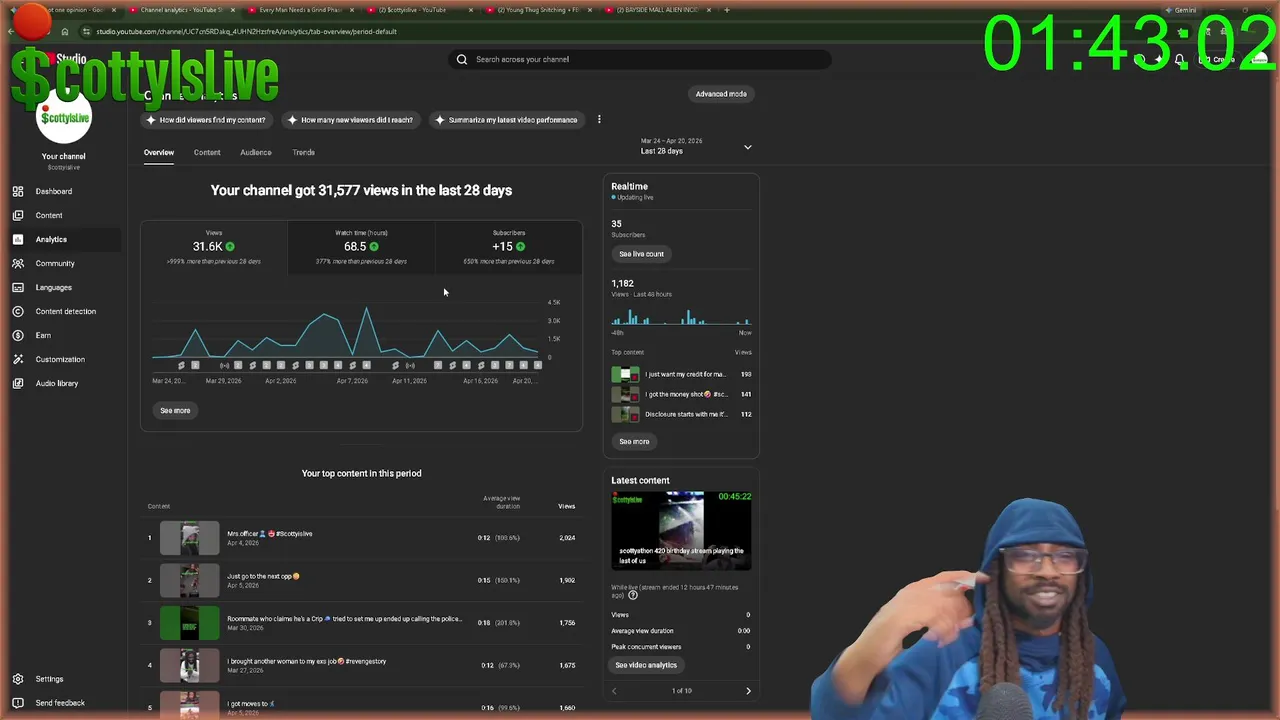Click realtime 48 hours views bar chart
The height and width of the screenshot is (720, 1280).
pyautogui.click(x=681, y=318)
